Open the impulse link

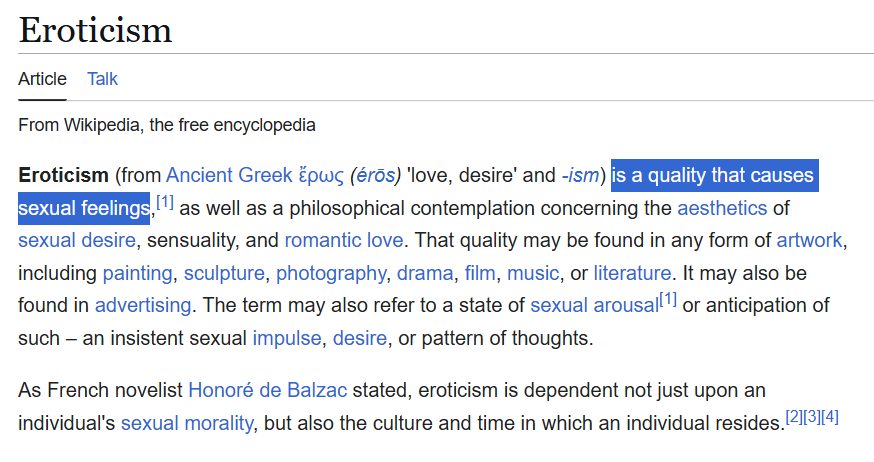287,338
